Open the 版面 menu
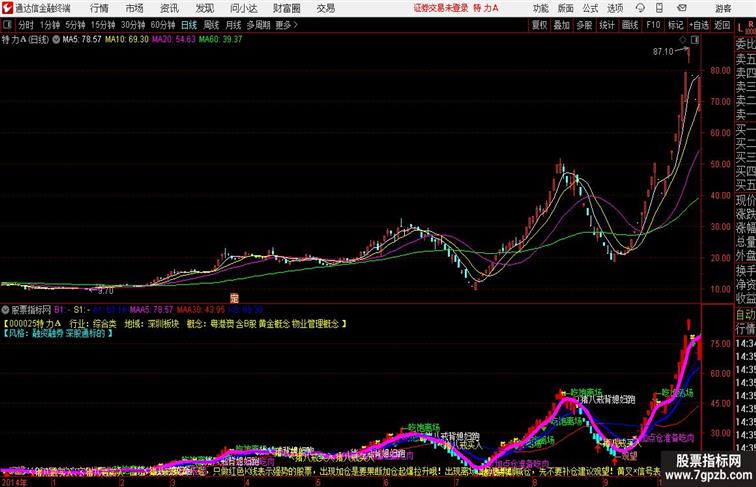This screenshot has width=756, height=487. 566,8
